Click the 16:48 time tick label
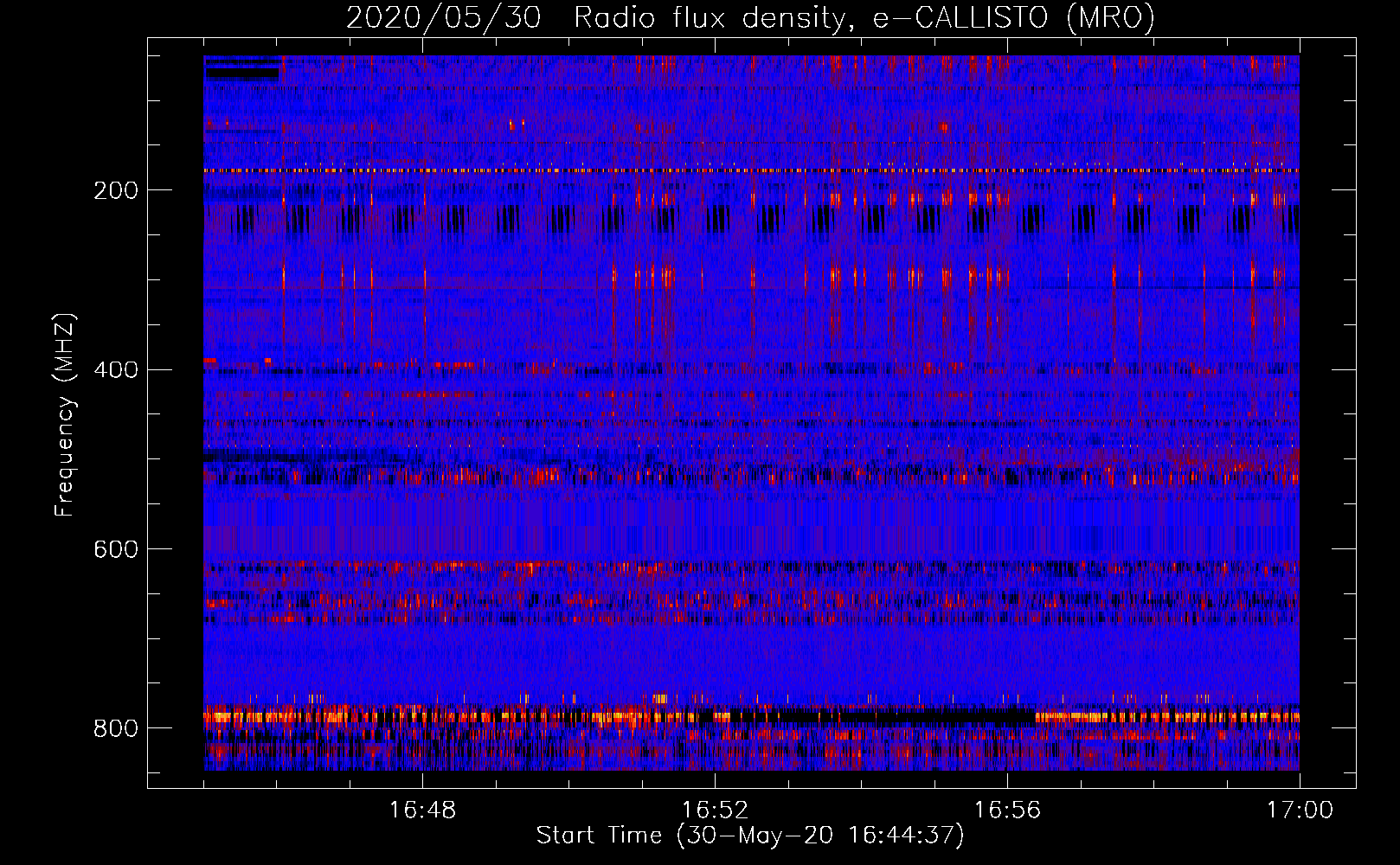The height and width of the screenshot is (865, 1400). tap(422, 811)
